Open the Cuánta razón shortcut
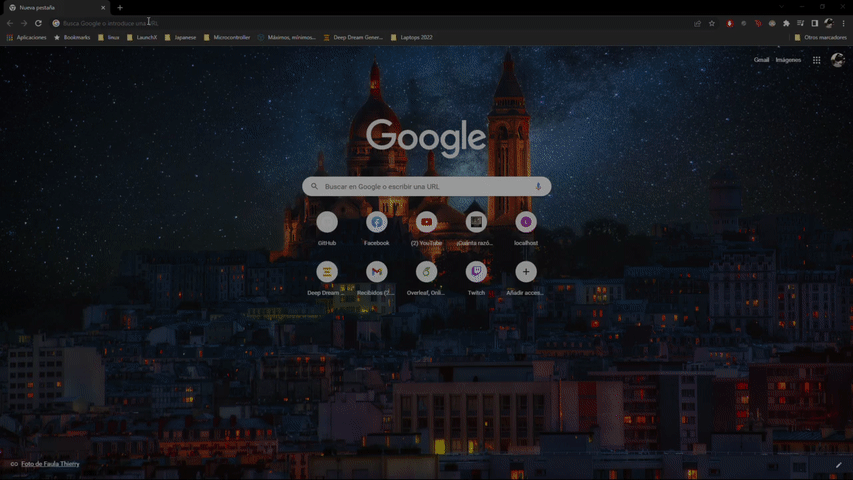Image resolution: width=853 pixels, height=480 pixels. point(476,229)
